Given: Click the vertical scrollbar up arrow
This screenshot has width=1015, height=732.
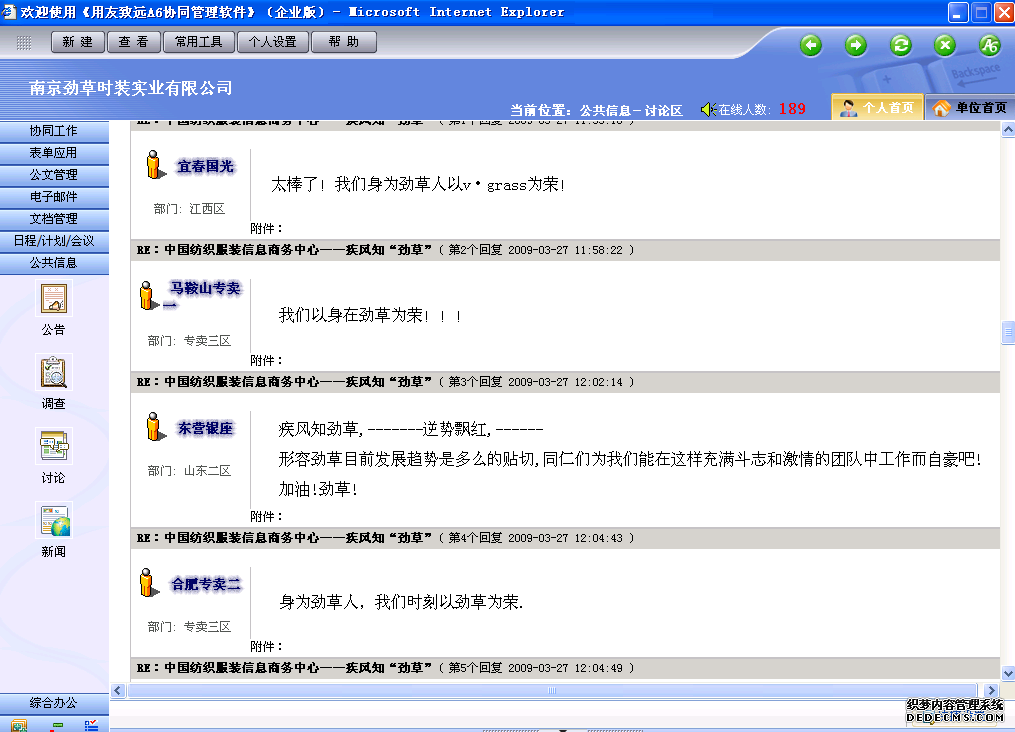Looking at the screenshot, I should (x=1008, y=129).
